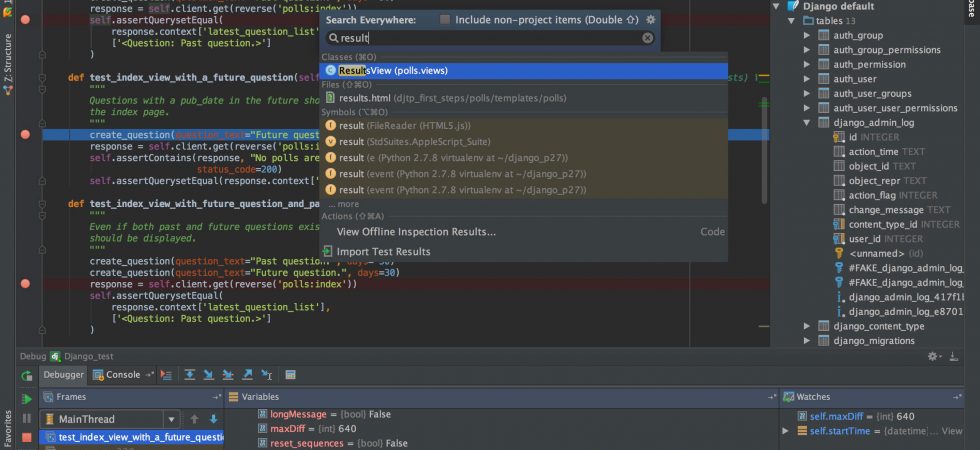Resume program with the green play icon

(x=27, y=399)
